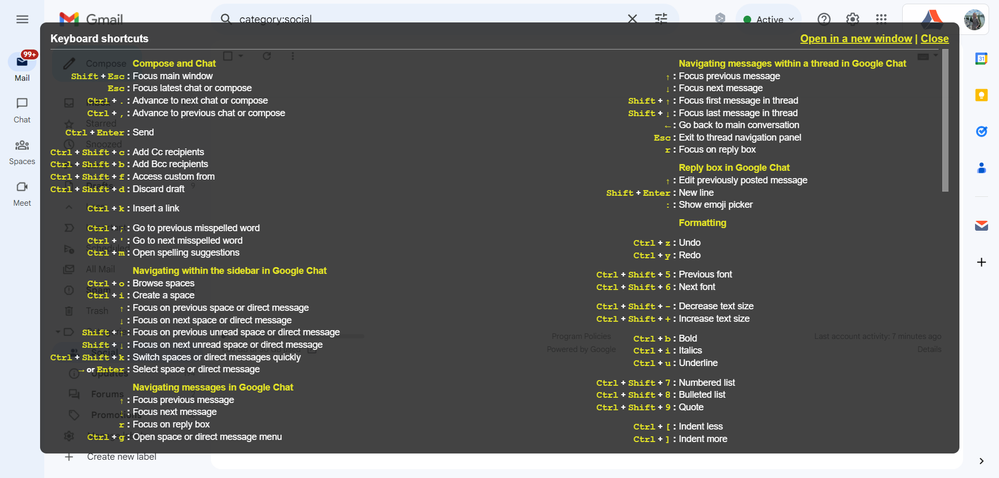Focus the mail search field
This screenshot has width=999, height=478.
click(428, 19)
